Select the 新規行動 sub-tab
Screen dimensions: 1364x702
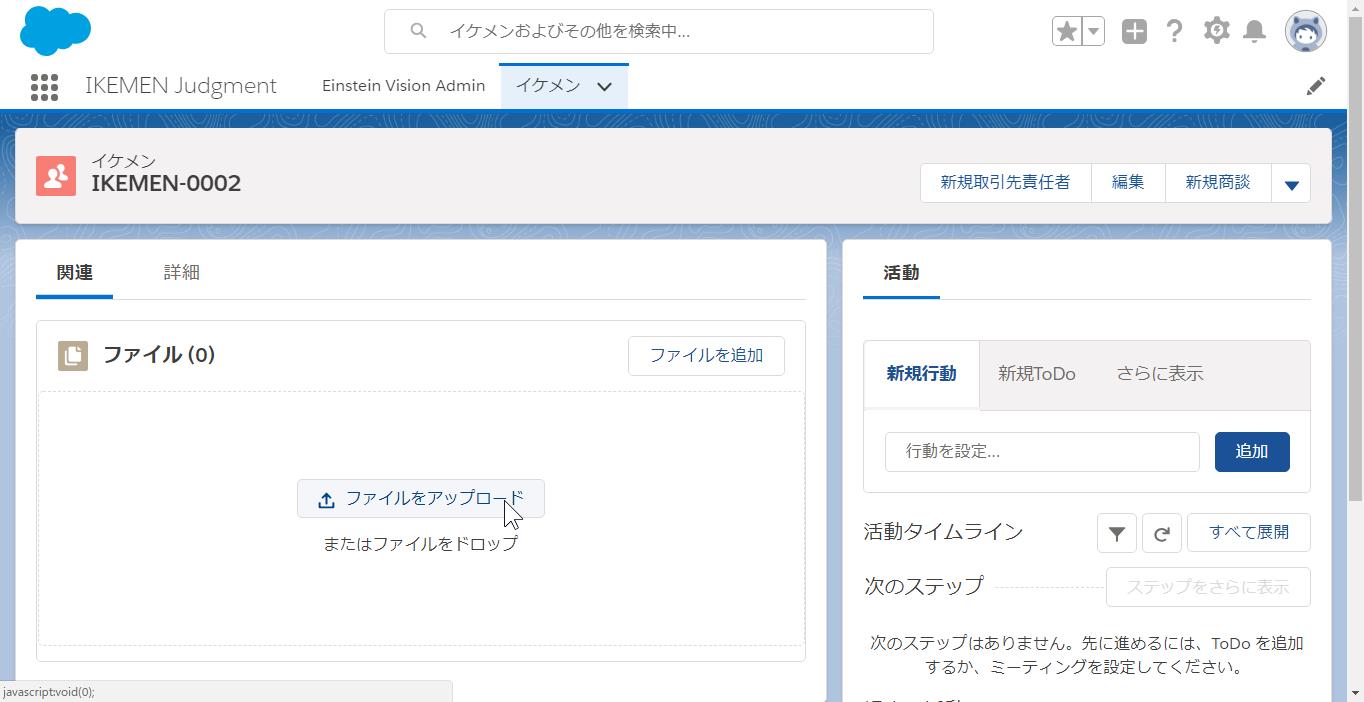pos(921,374)
